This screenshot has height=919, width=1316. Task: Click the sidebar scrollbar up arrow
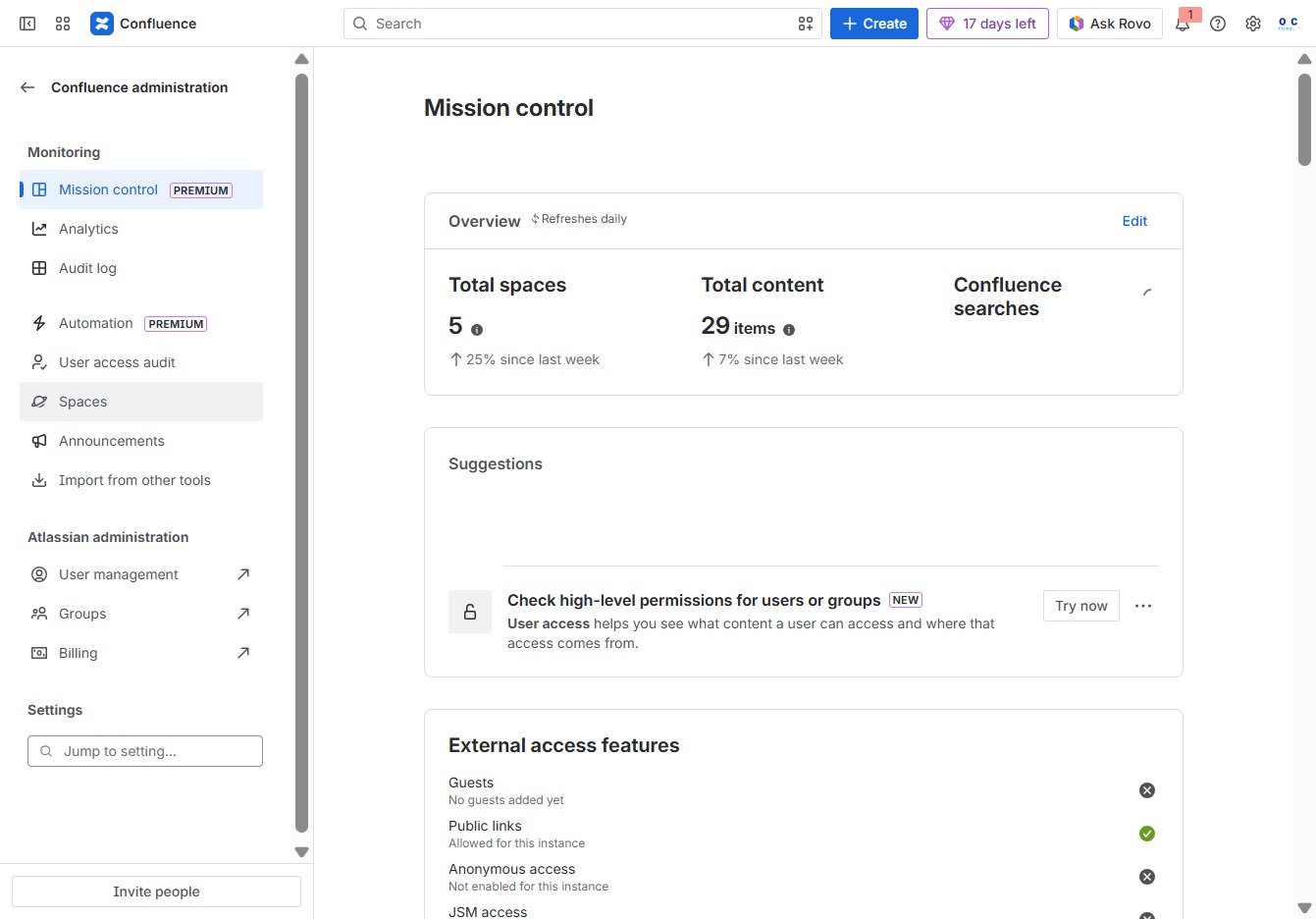pyautogui.click(x=301, y=59)
